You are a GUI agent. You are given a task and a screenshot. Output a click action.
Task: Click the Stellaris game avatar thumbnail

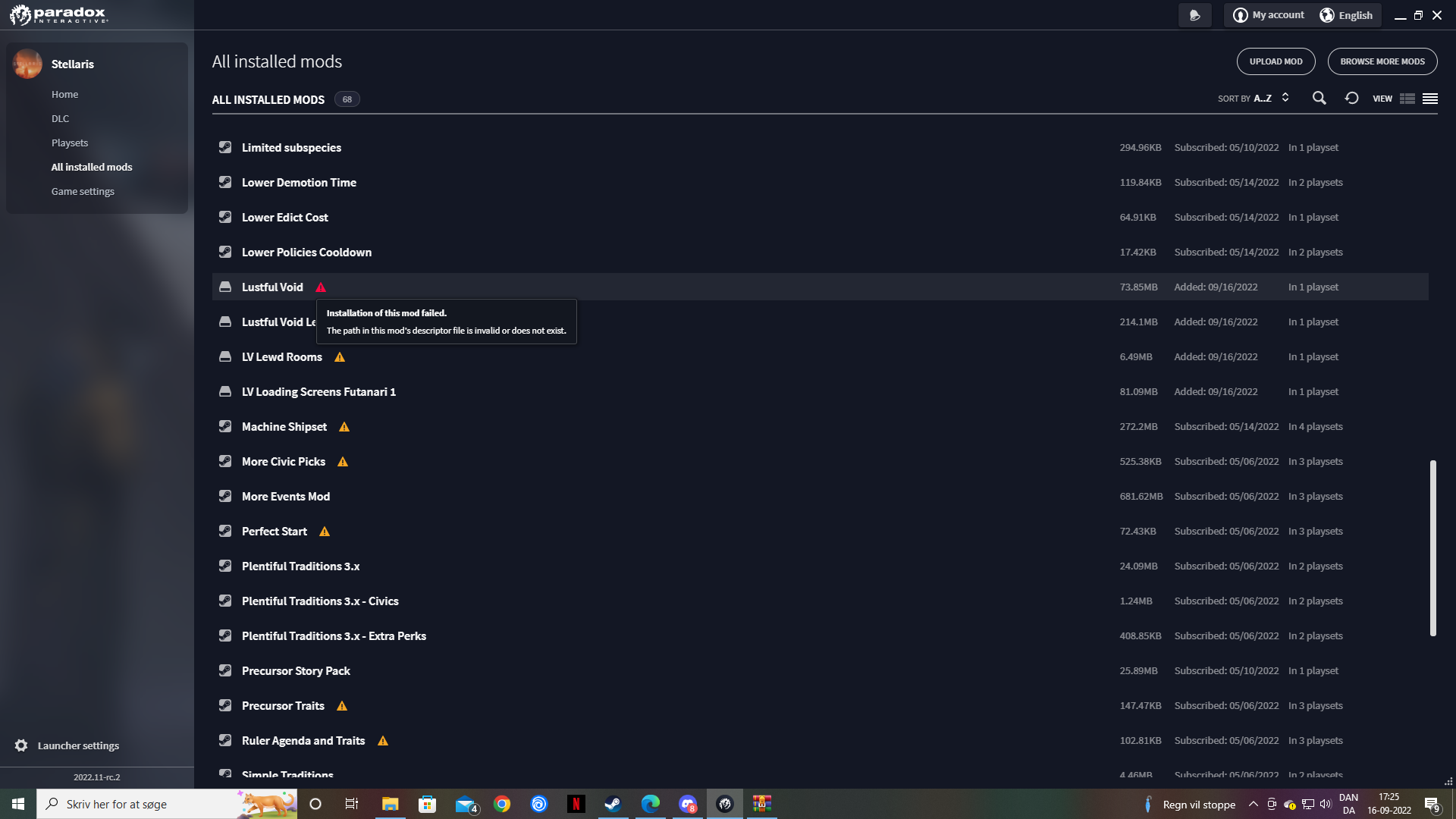(27, 64)
